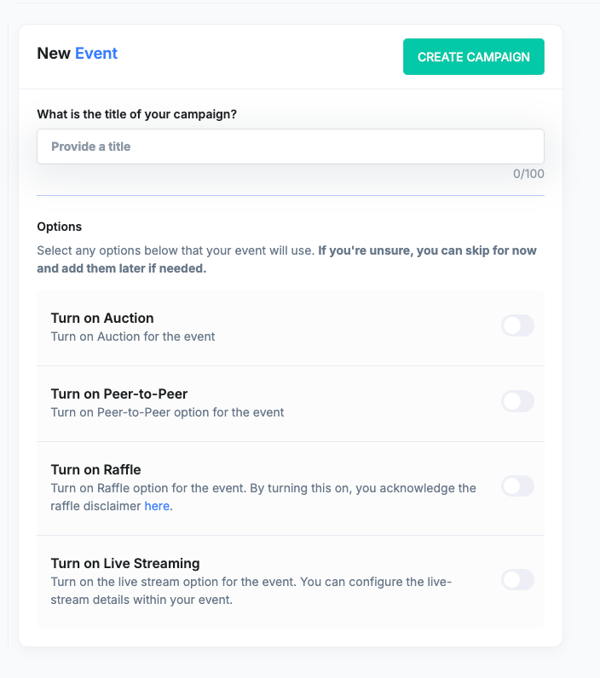
Task: Click the 'Turn on Live Streaming' row title
Action: click(125, 563)
